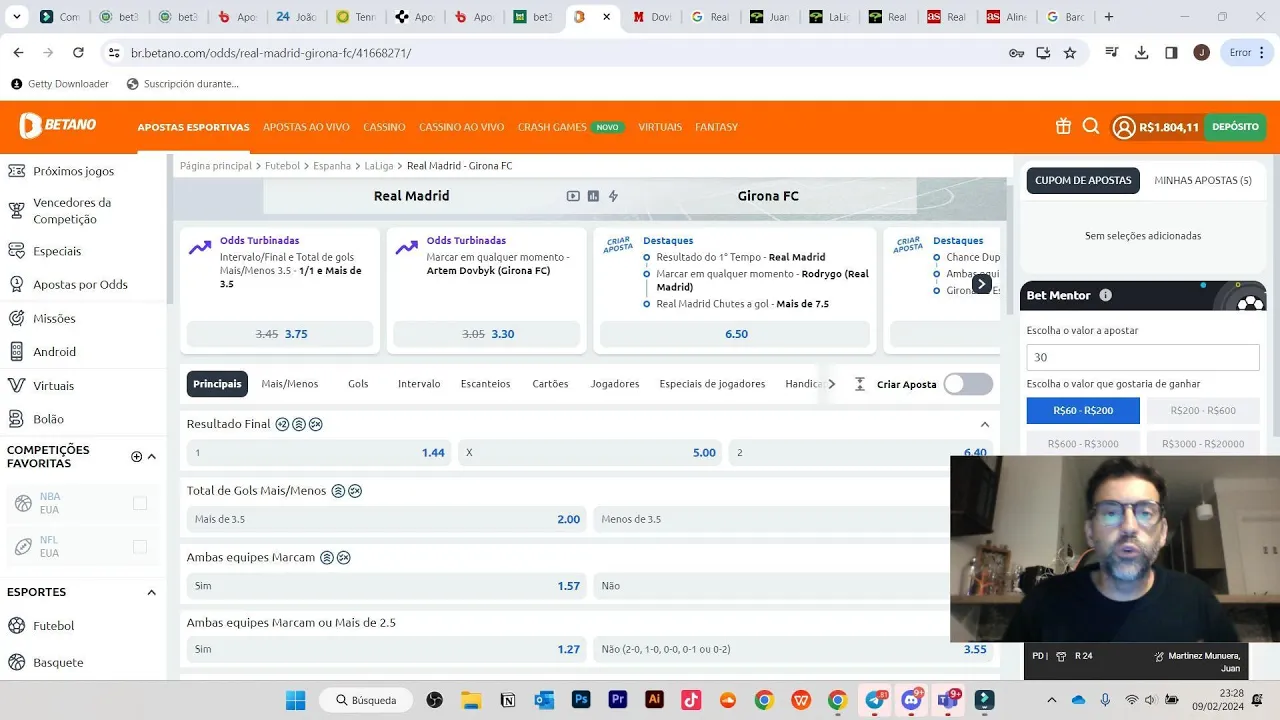This screenshot has height=720, width=1280.
Task: Open Premiere Pro from the taskbar
Action: (x=618, y=700)
